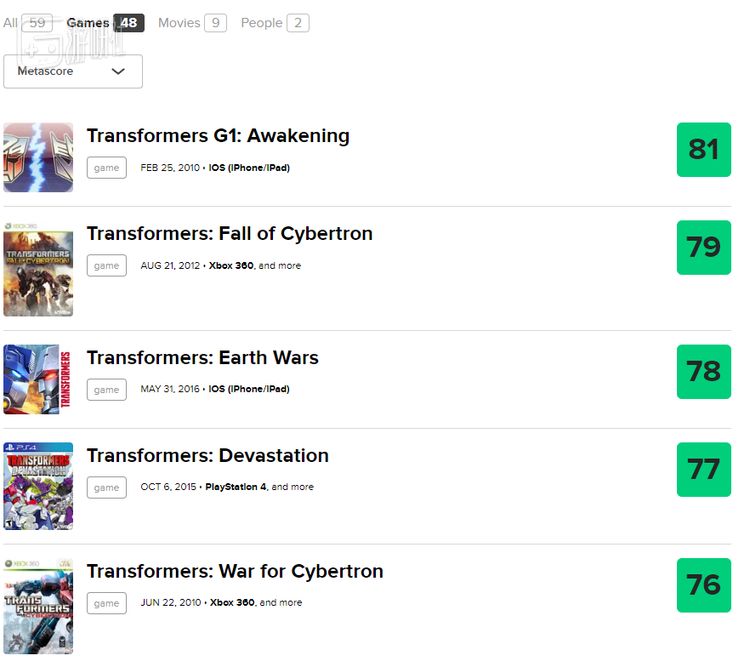Click the Fall of Cybertron cover art
This screenshot has height=667, width=750.
click(x=38, y=269)
